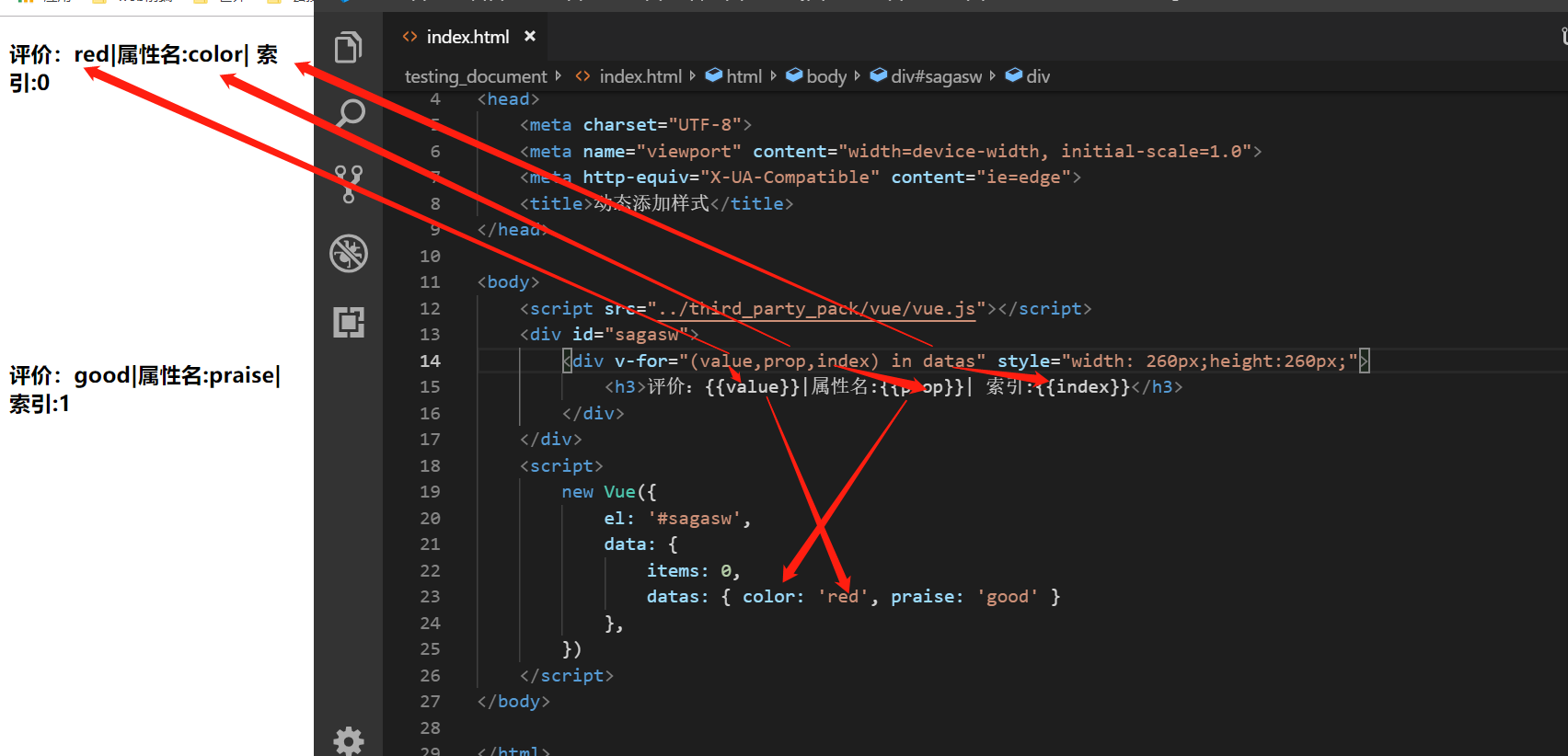Click the rendered praise heading in browser

point(144,389)
